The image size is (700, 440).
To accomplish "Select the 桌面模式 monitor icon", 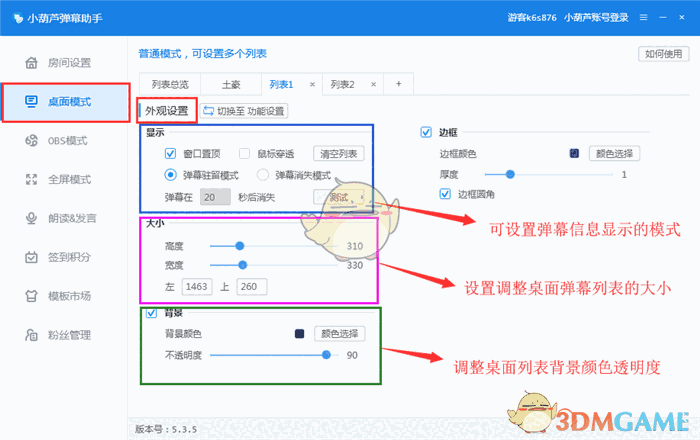I will tap(31, 102).
